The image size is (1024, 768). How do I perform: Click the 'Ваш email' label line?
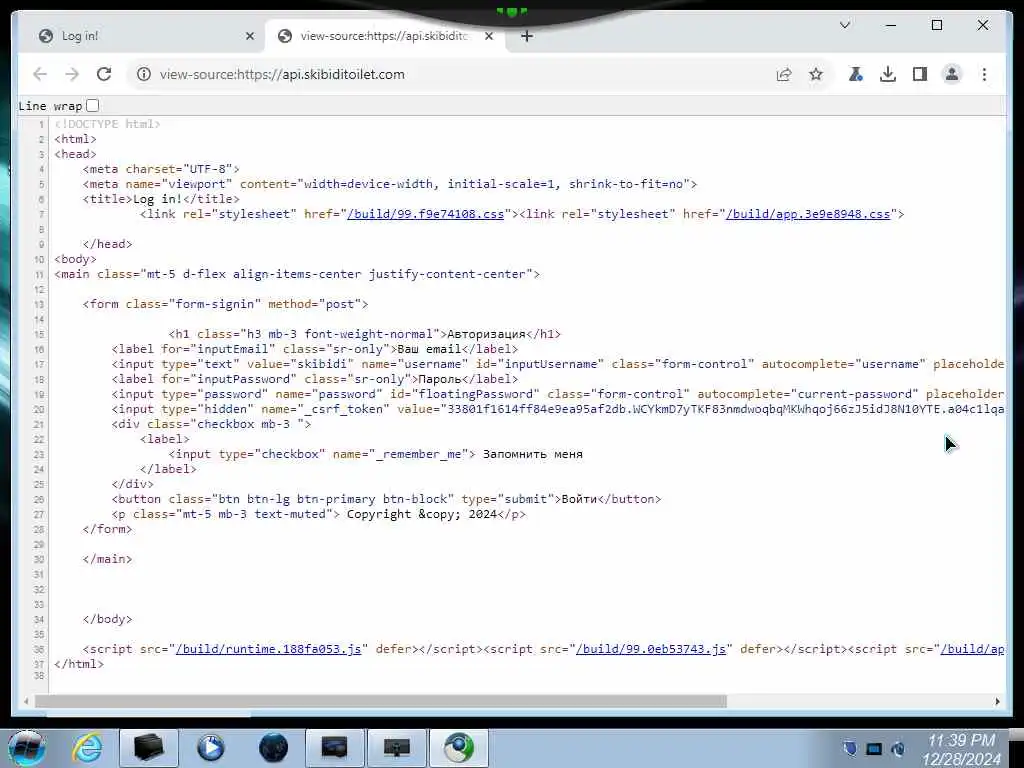click(314, 349)
